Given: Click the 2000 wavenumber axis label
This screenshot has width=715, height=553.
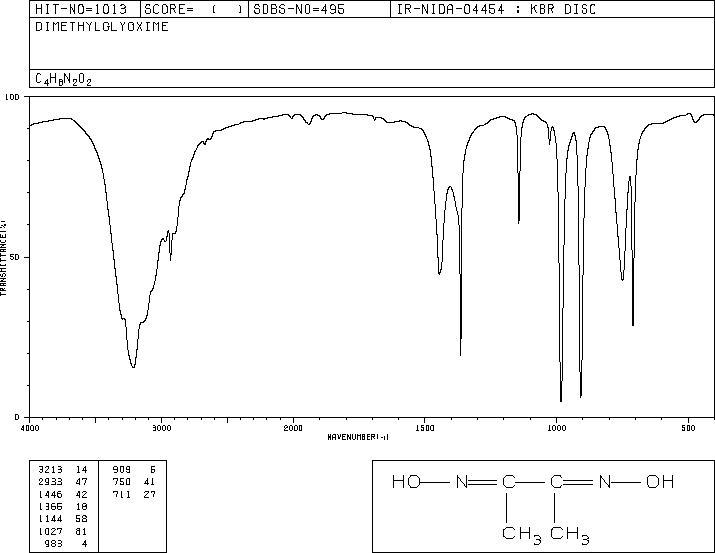Looking at the screenshot, I should click(293, 428).
